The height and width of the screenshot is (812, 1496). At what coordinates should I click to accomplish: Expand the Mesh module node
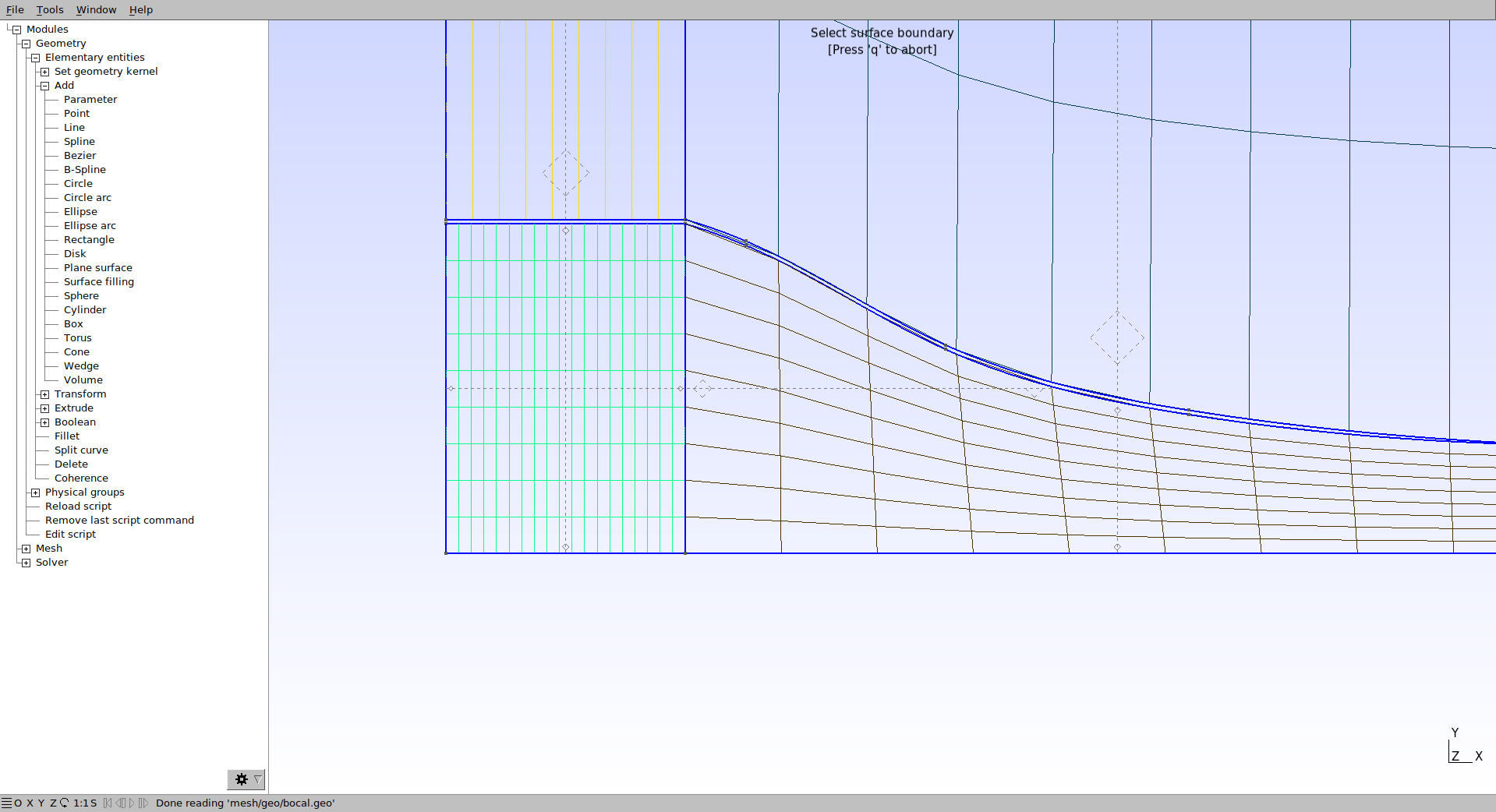click(x=26, y=549)
